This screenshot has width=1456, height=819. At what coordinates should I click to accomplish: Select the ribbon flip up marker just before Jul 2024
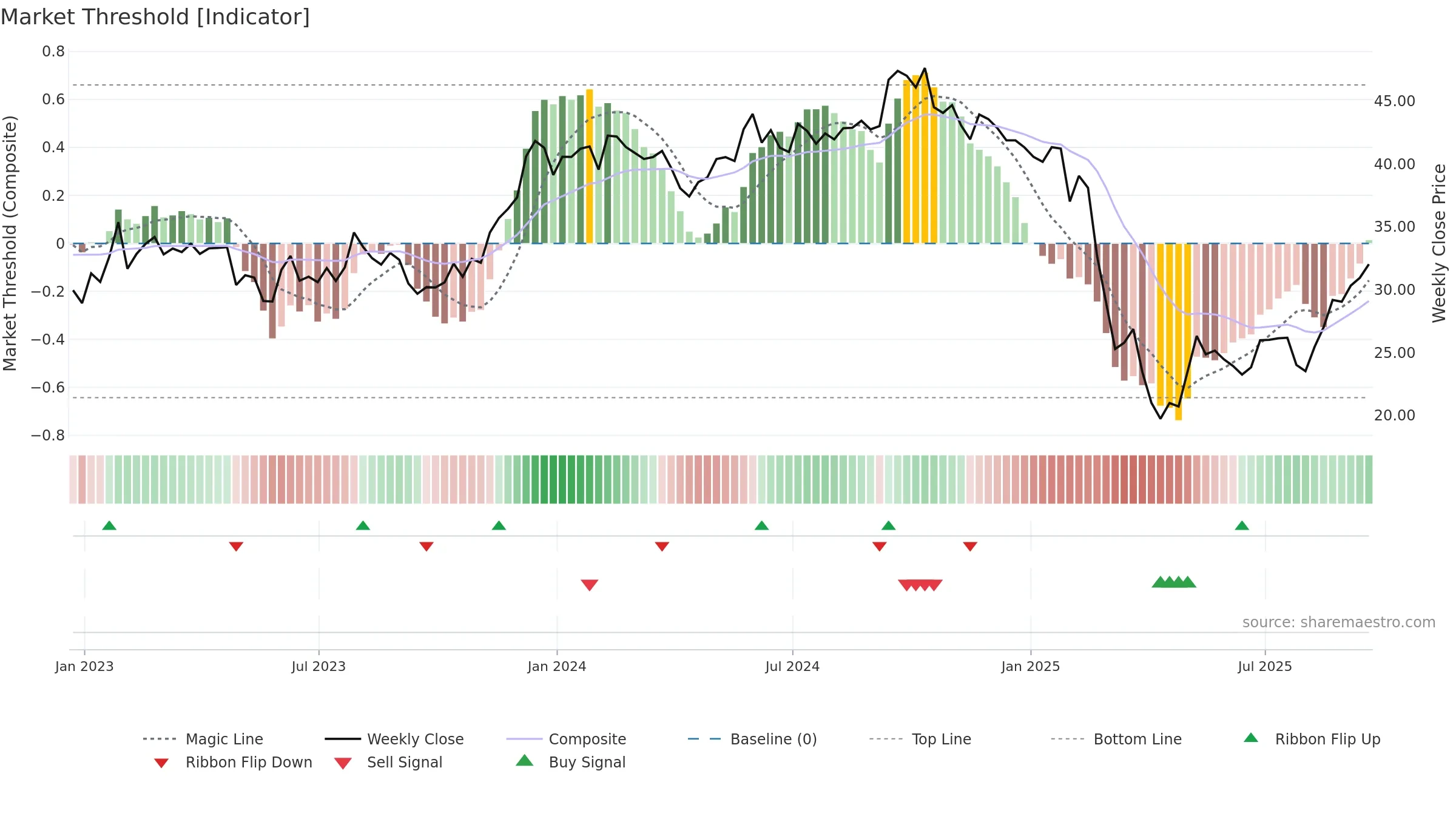761,525
